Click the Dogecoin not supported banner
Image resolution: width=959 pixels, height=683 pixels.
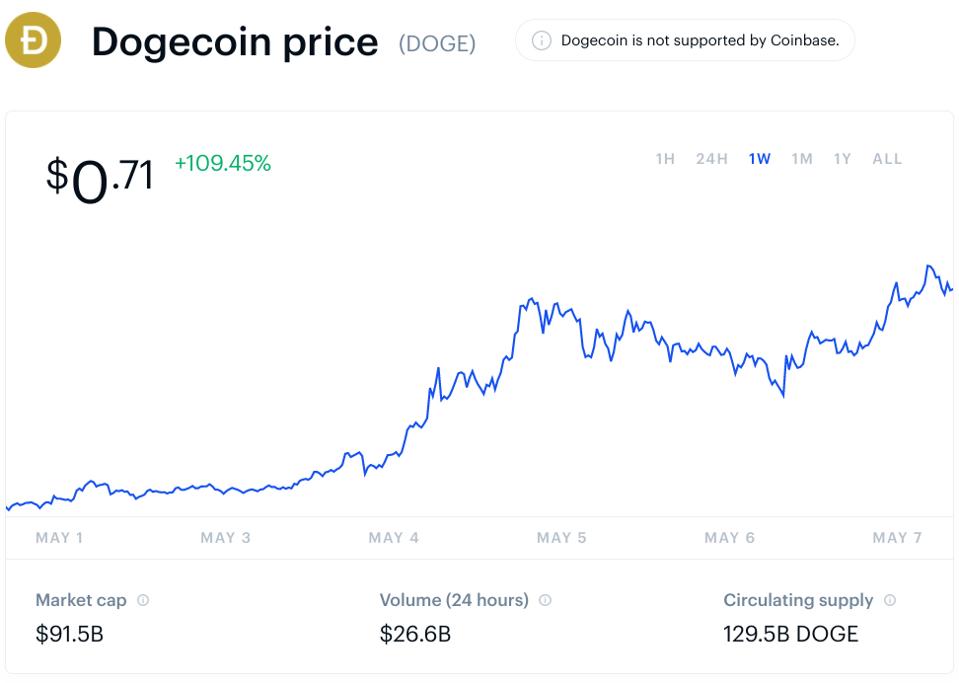pyautogui.click(x=683, y=41)
